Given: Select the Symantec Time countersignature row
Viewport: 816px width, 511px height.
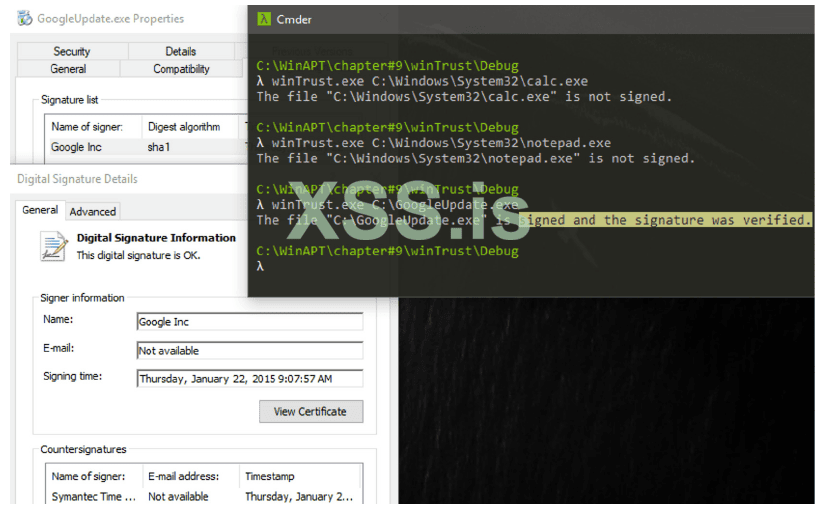Looking at the screenshot, I should click(x=204, y=496).
